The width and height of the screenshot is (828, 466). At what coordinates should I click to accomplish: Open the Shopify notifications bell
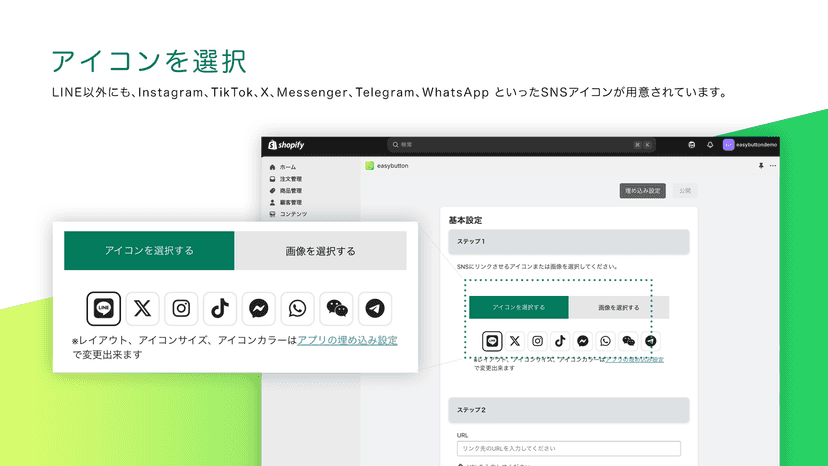point(710,145)
